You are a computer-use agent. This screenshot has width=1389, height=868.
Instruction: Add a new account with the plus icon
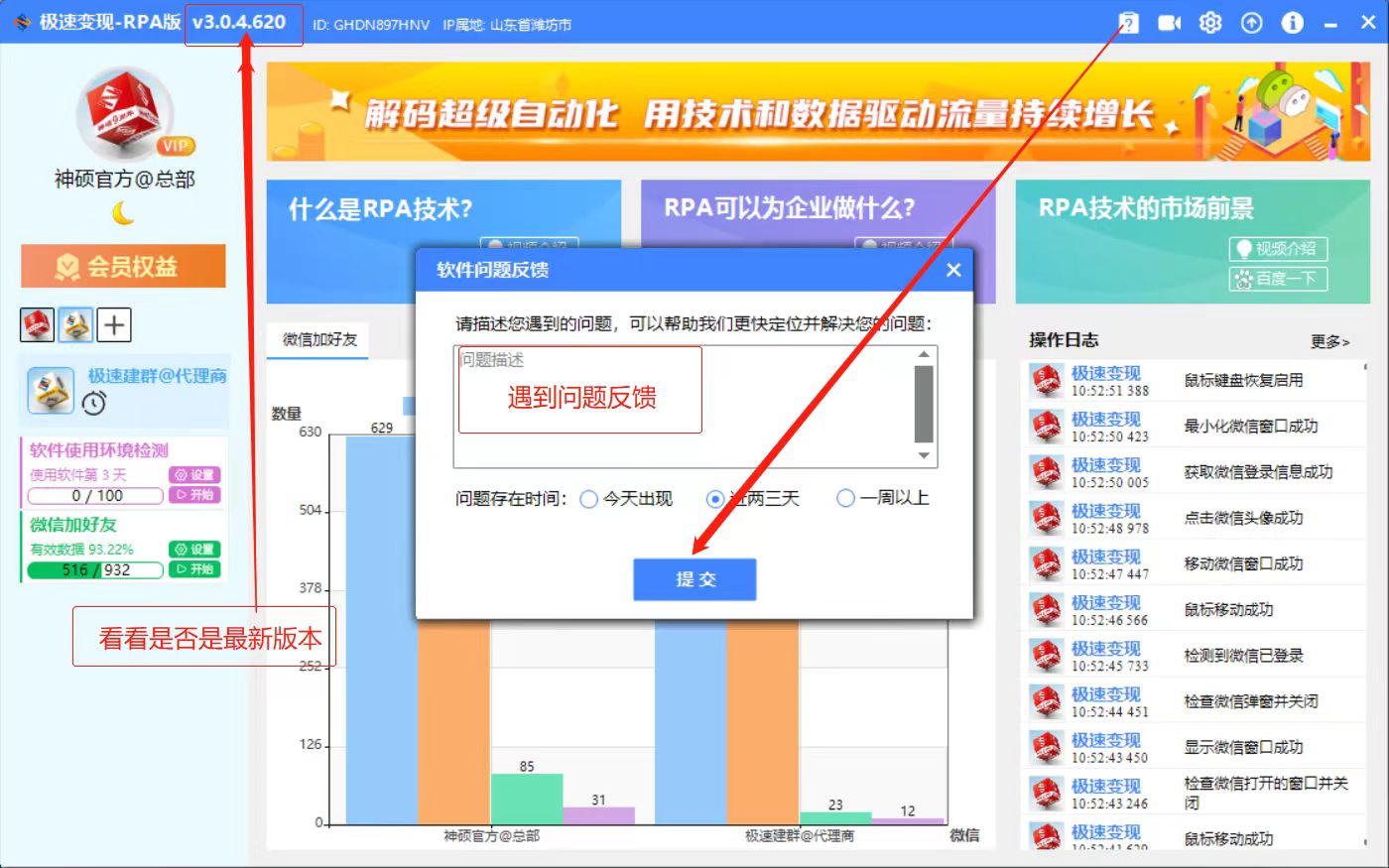pos(114,324)
